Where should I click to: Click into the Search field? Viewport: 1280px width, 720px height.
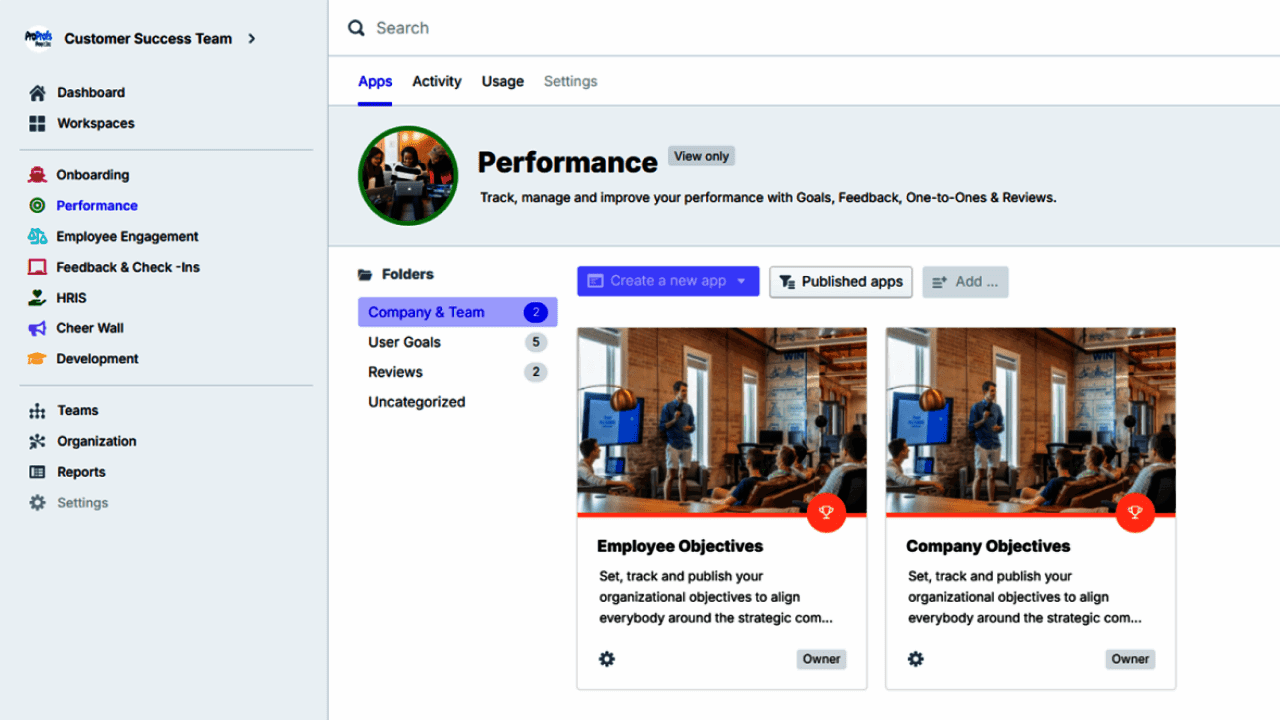700,28
